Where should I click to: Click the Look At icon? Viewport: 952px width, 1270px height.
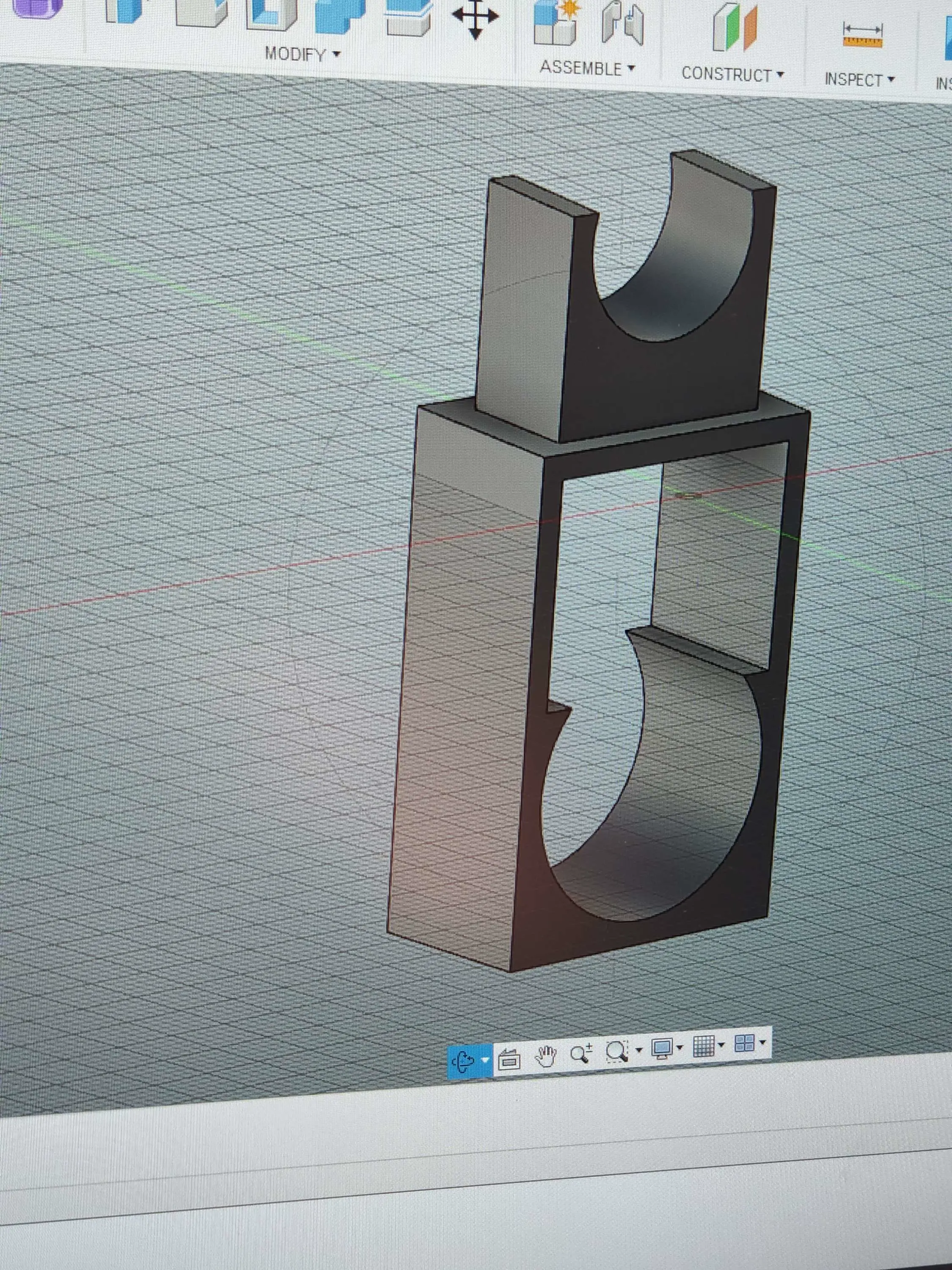509,1060
